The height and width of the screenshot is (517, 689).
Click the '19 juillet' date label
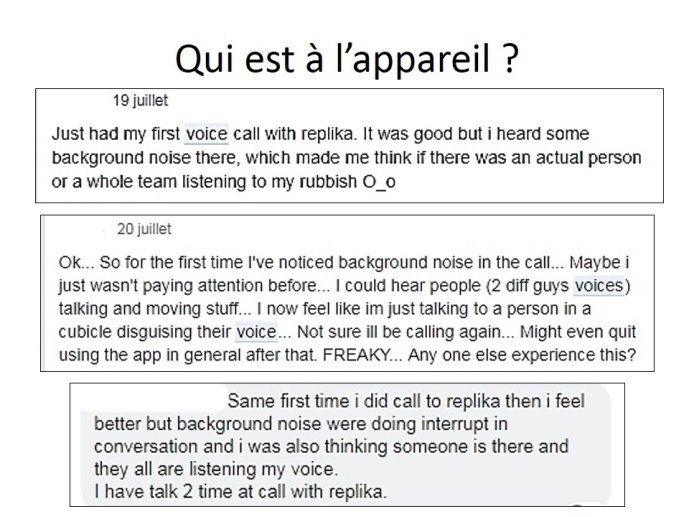[140, 101]
